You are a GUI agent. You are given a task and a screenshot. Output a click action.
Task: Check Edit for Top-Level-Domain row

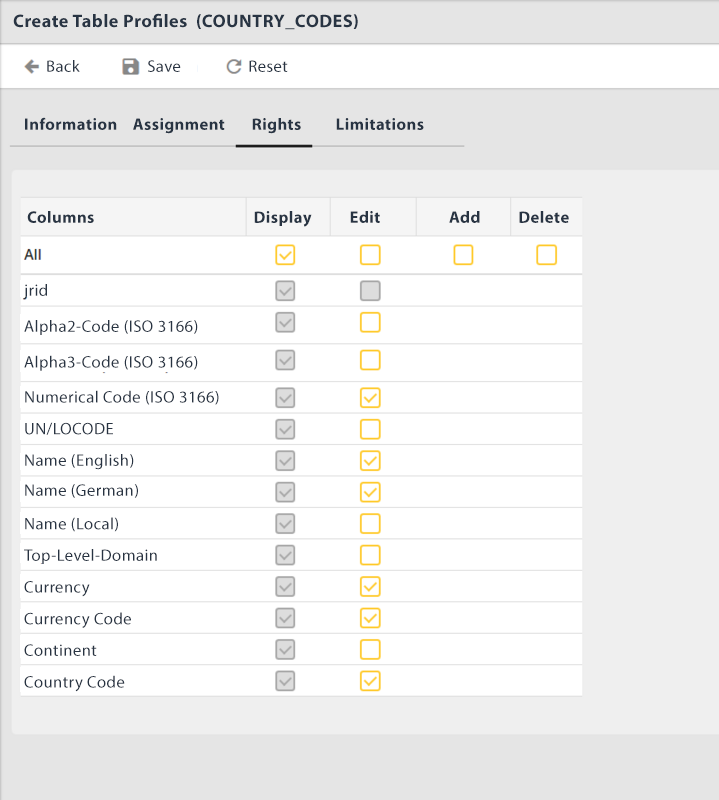coord(370,555)
